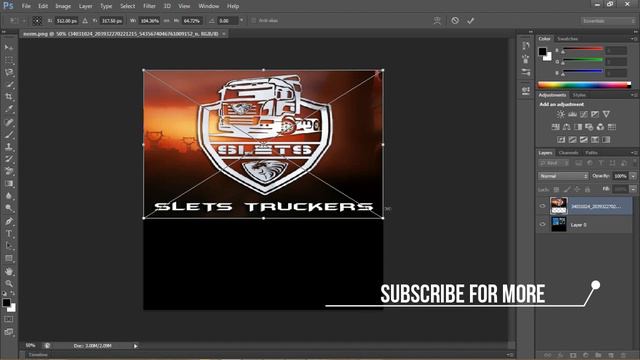Select the Pen tool
Viewport: 640px width, 360px height.
pos(9,222)
